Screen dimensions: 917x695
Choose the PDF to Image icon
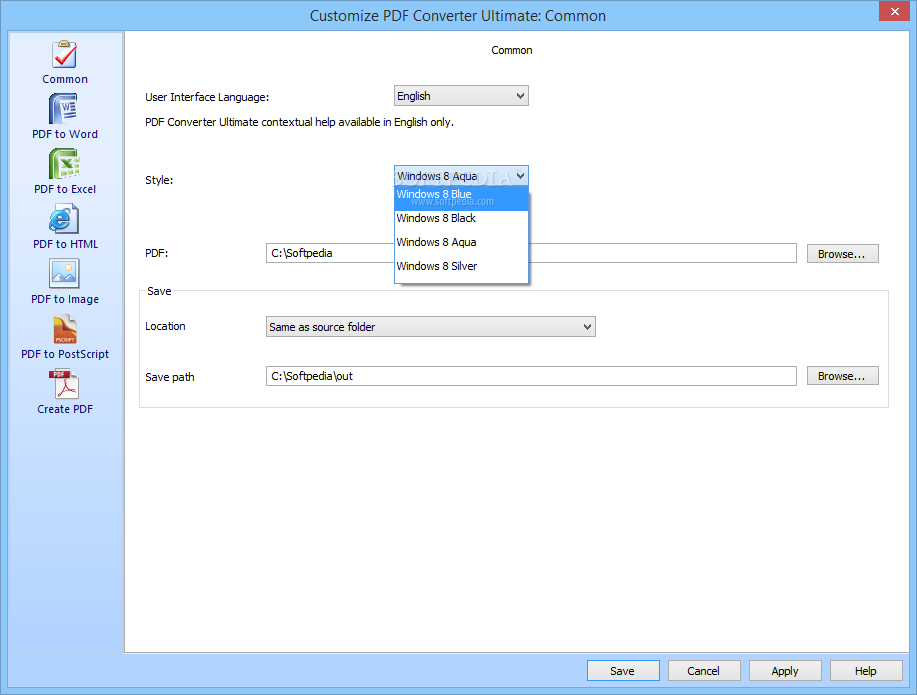(x=64, y=274)
